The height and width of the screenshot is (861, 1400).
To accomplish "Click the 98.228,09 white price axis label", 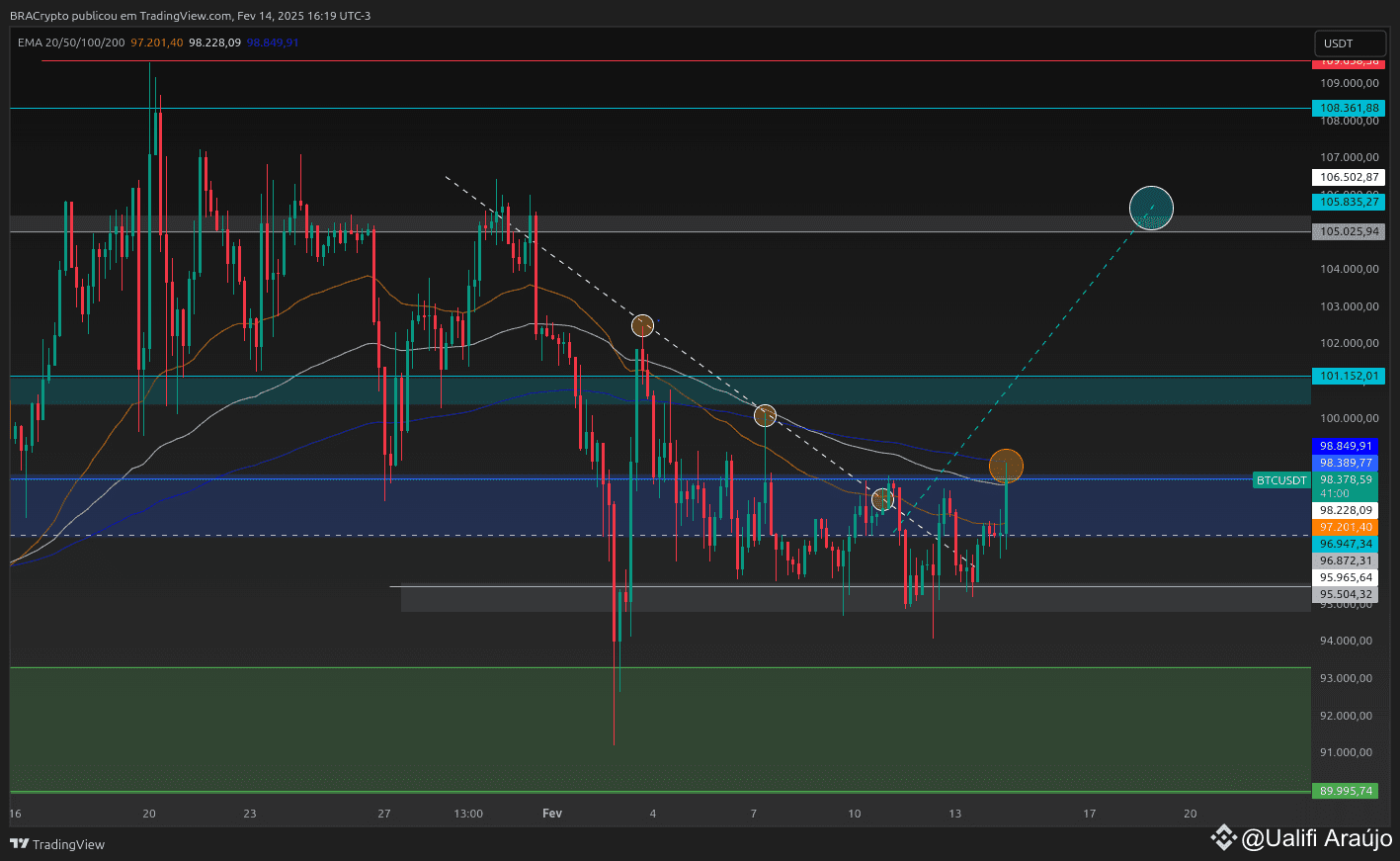I will pyautogui.click(x=1346, y=510).
